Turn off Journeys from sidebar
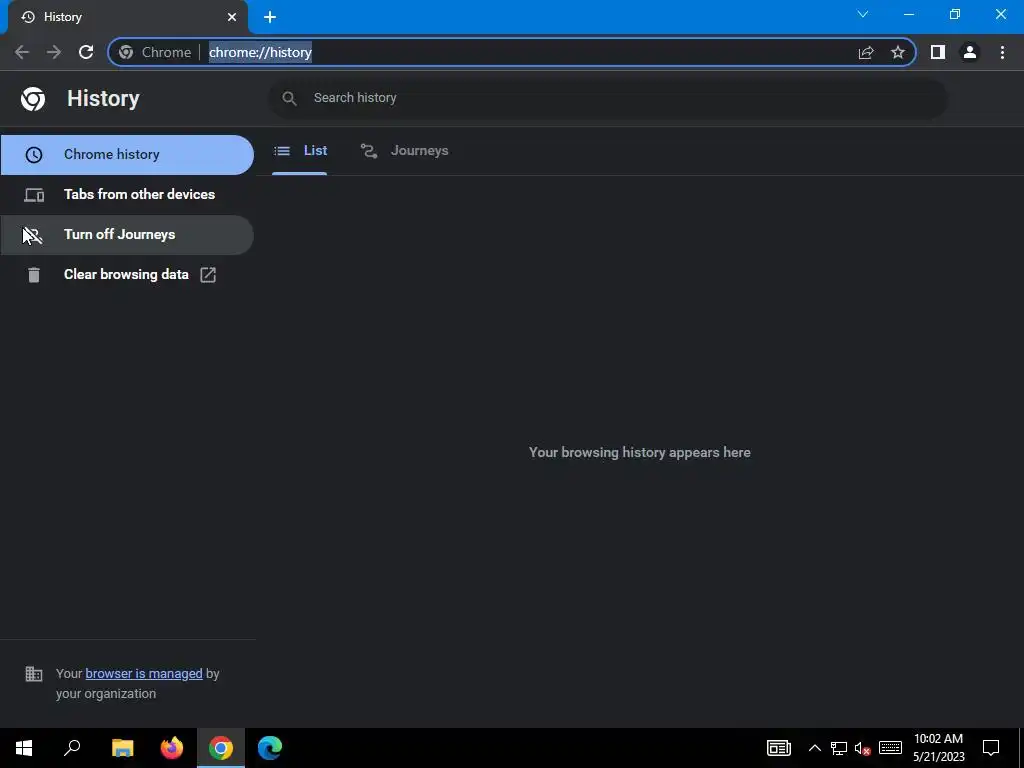 (x=127, y=234)
